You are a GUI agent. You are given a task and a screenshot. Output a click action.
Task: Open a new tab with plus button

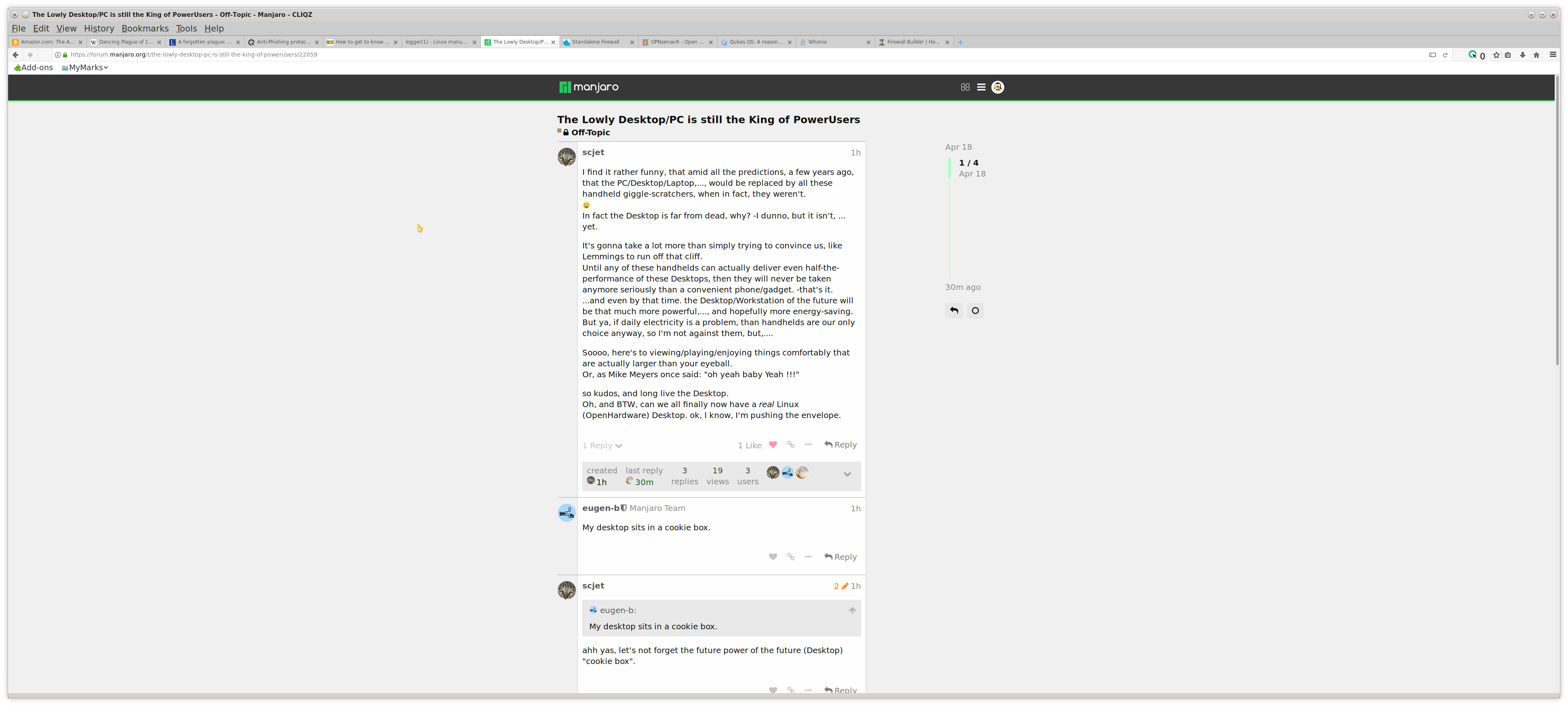(x=960, y=42)
